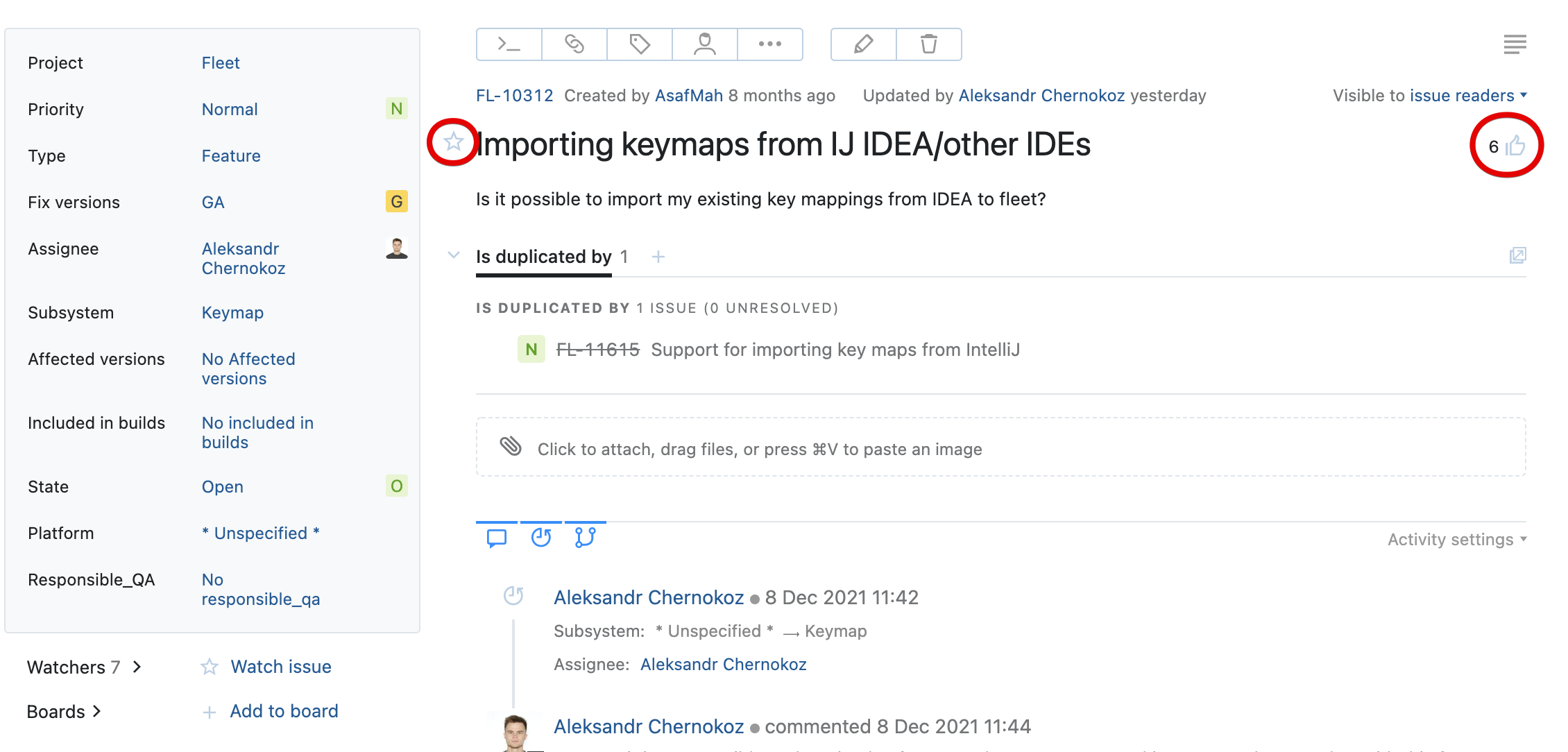The height and width of the screenshot is (752, 1568).
Task: Select the VCS changes activity tab
Action: 585,538
